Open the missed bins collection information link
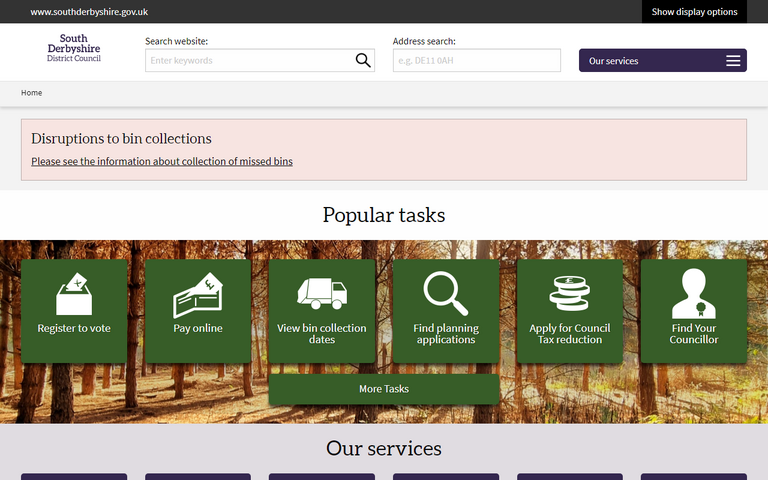This screenshot has width=768, height=480. coord(162,161)
